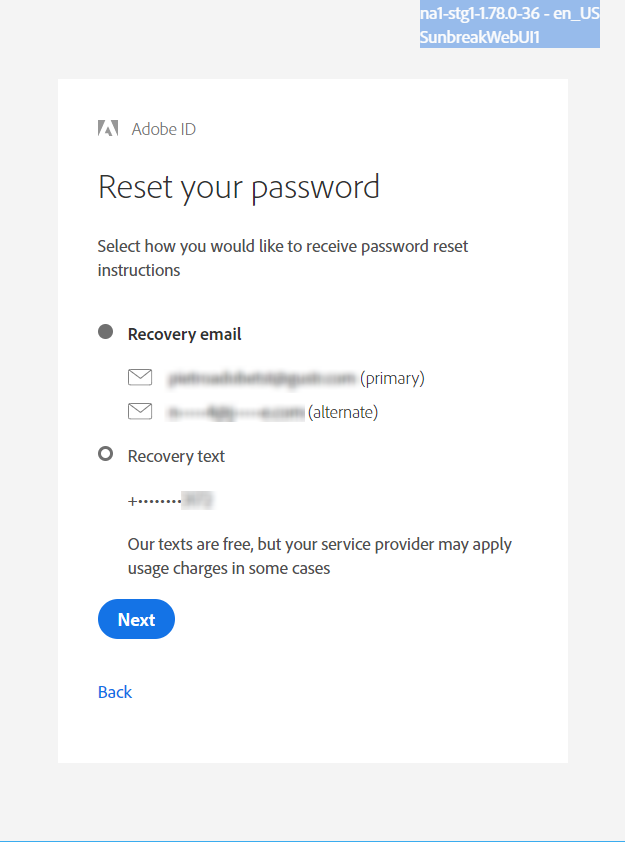This screenshot has width=625, height=842.
Task: Click the "Recovery email" option label
Action: pos(185,334)
